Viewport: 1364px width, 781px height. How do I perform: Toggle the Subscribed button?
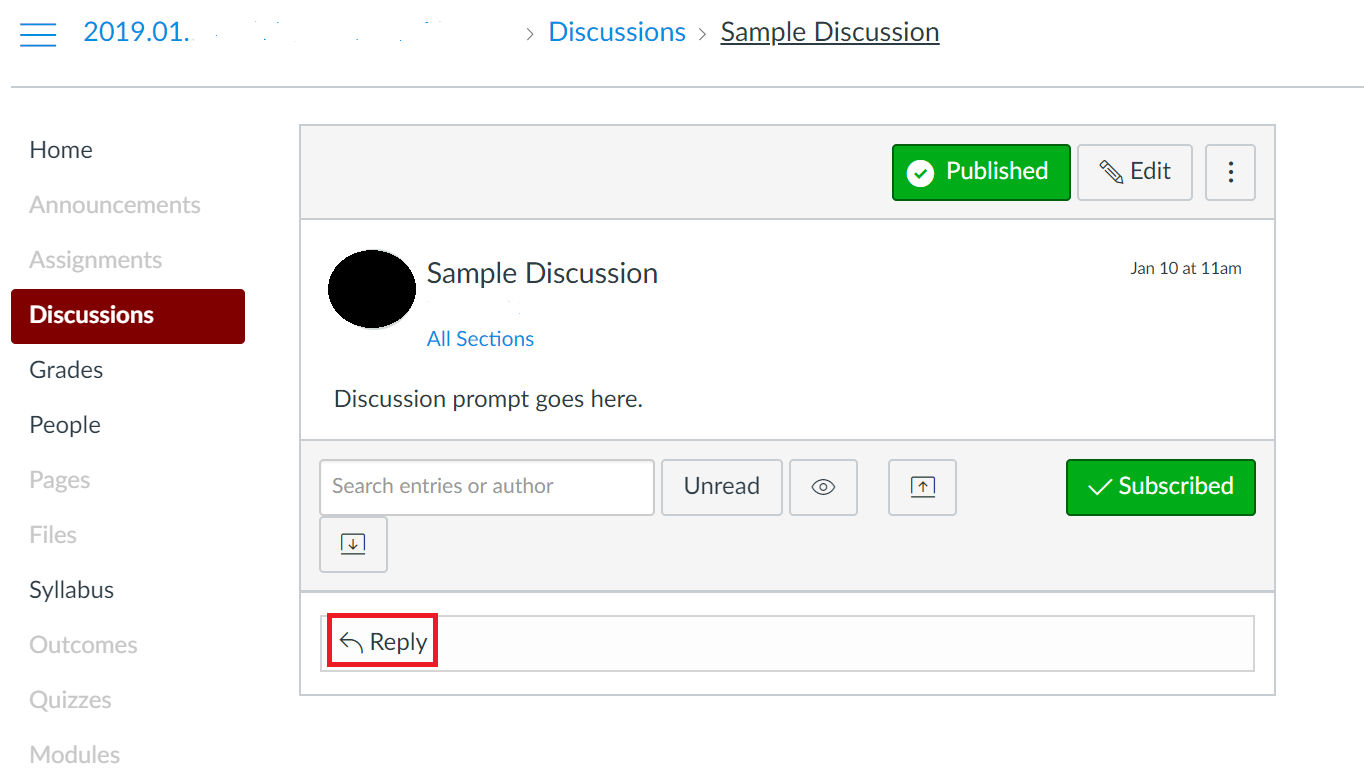point(1160,487)
